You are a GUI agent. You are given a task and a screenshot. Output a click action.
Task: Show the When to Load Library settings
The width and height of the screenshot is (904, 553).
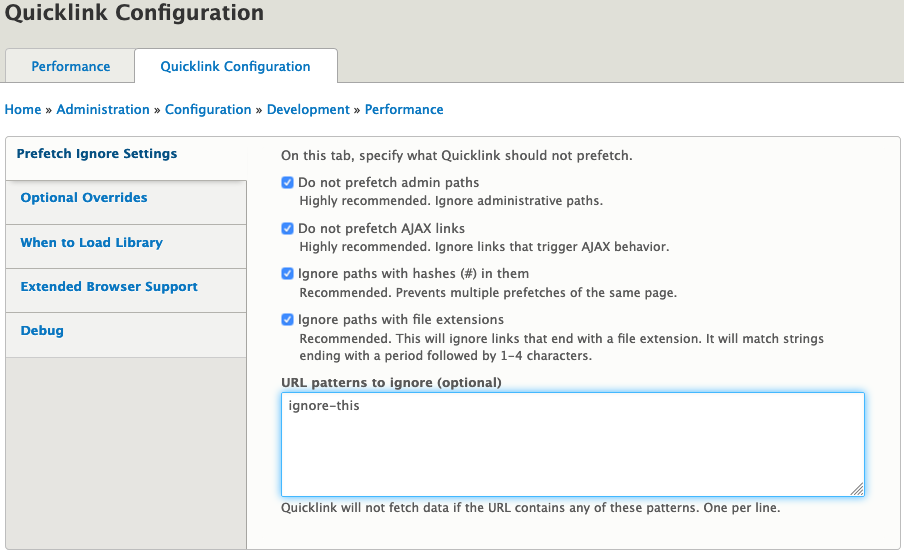[x=91, y=243]
